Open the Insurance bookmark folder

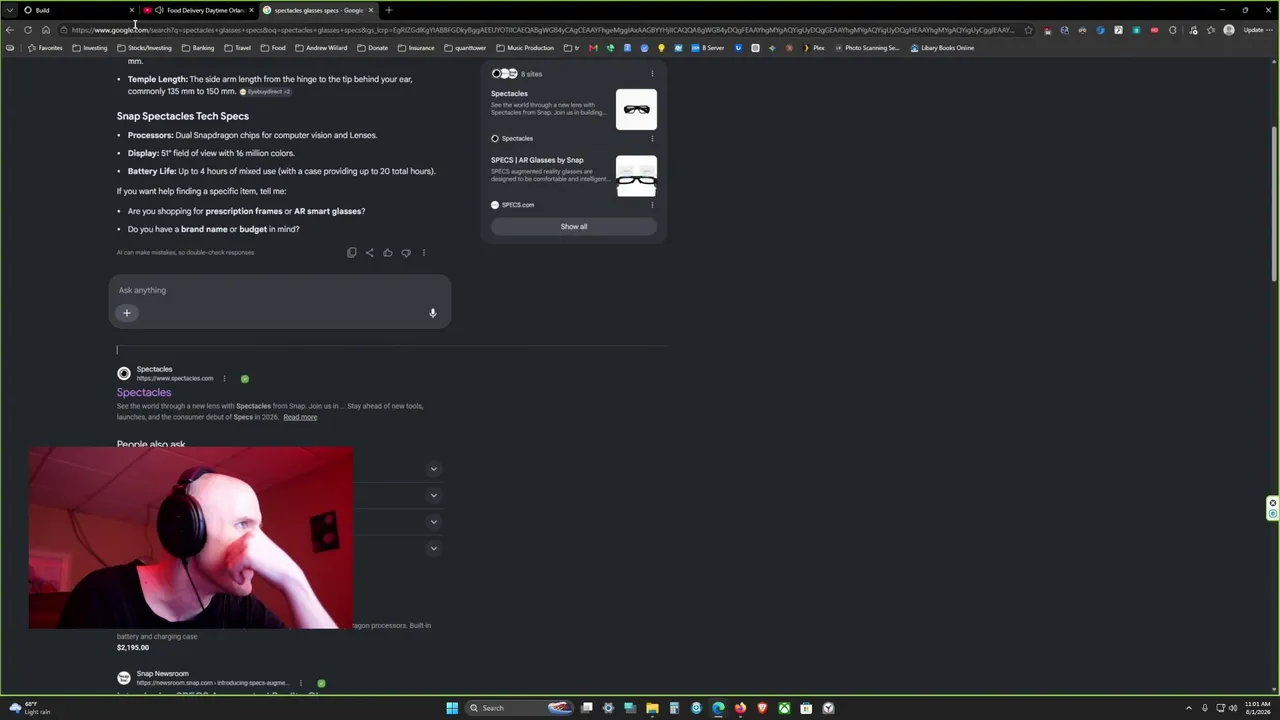tap(415, 48)
